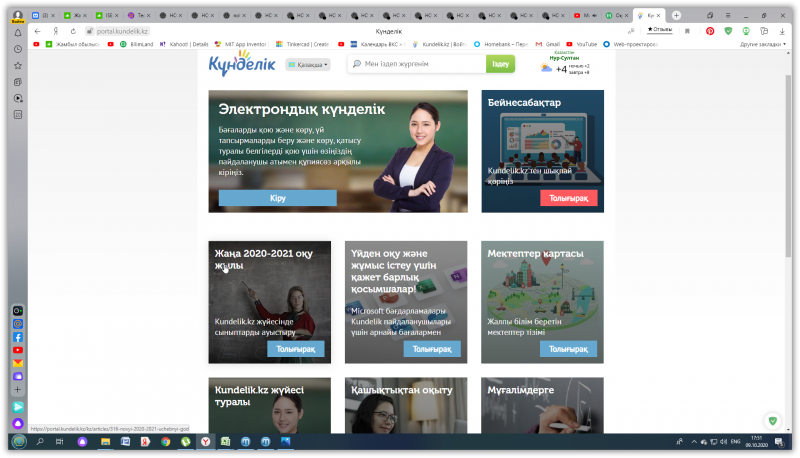Click the Pinterest extension icon
800x458 pixels.
(x=710, y=31)
